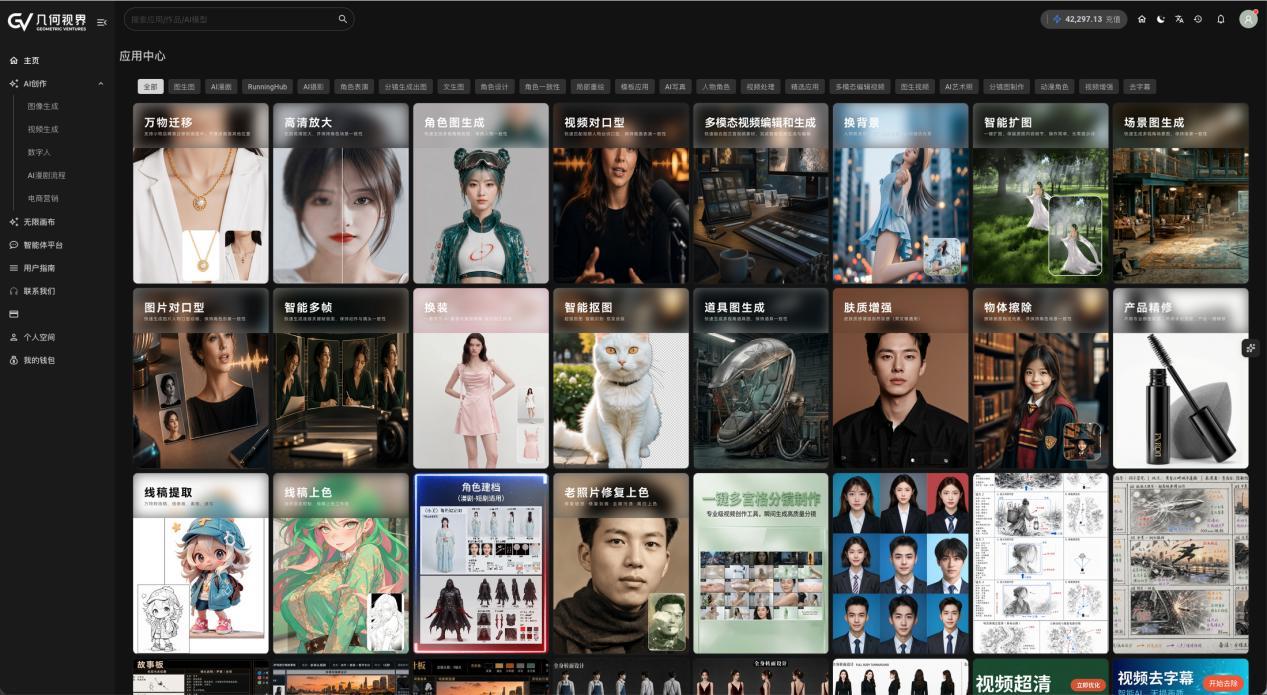
Task: Open the 智能抠图 cat app card
Action: (x=621, y=378)
